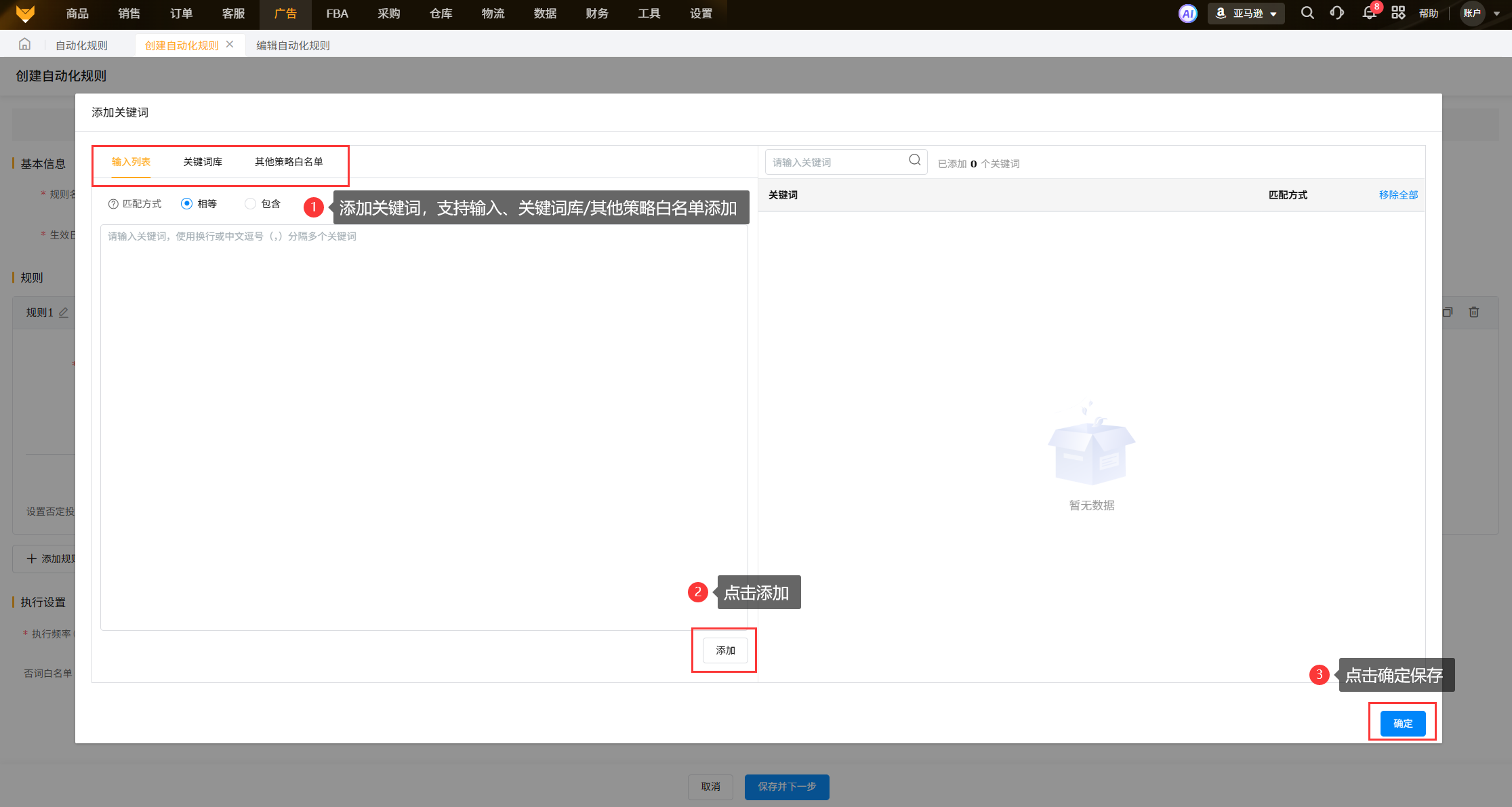This screenshot has width=1512, height=807.
Task: Open the apps grid icon
Action: [x=1398, y=13]
